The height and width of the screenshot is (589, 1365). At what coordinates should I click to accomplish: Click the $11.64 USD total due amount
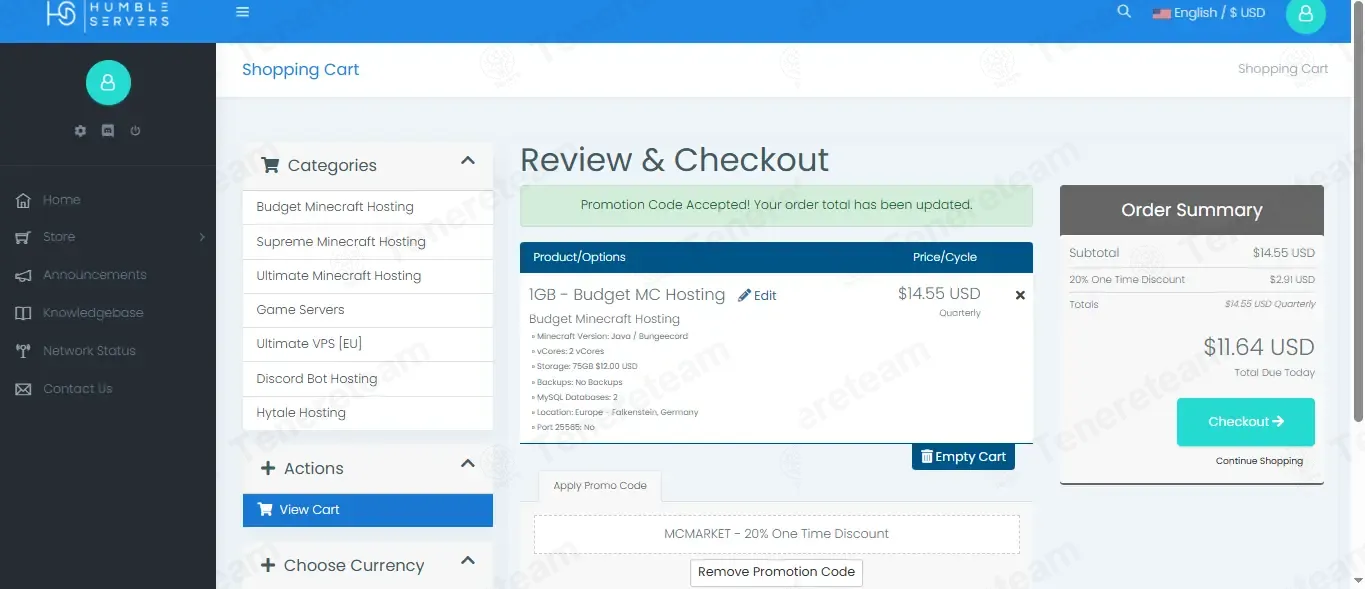coord(1259,347)
